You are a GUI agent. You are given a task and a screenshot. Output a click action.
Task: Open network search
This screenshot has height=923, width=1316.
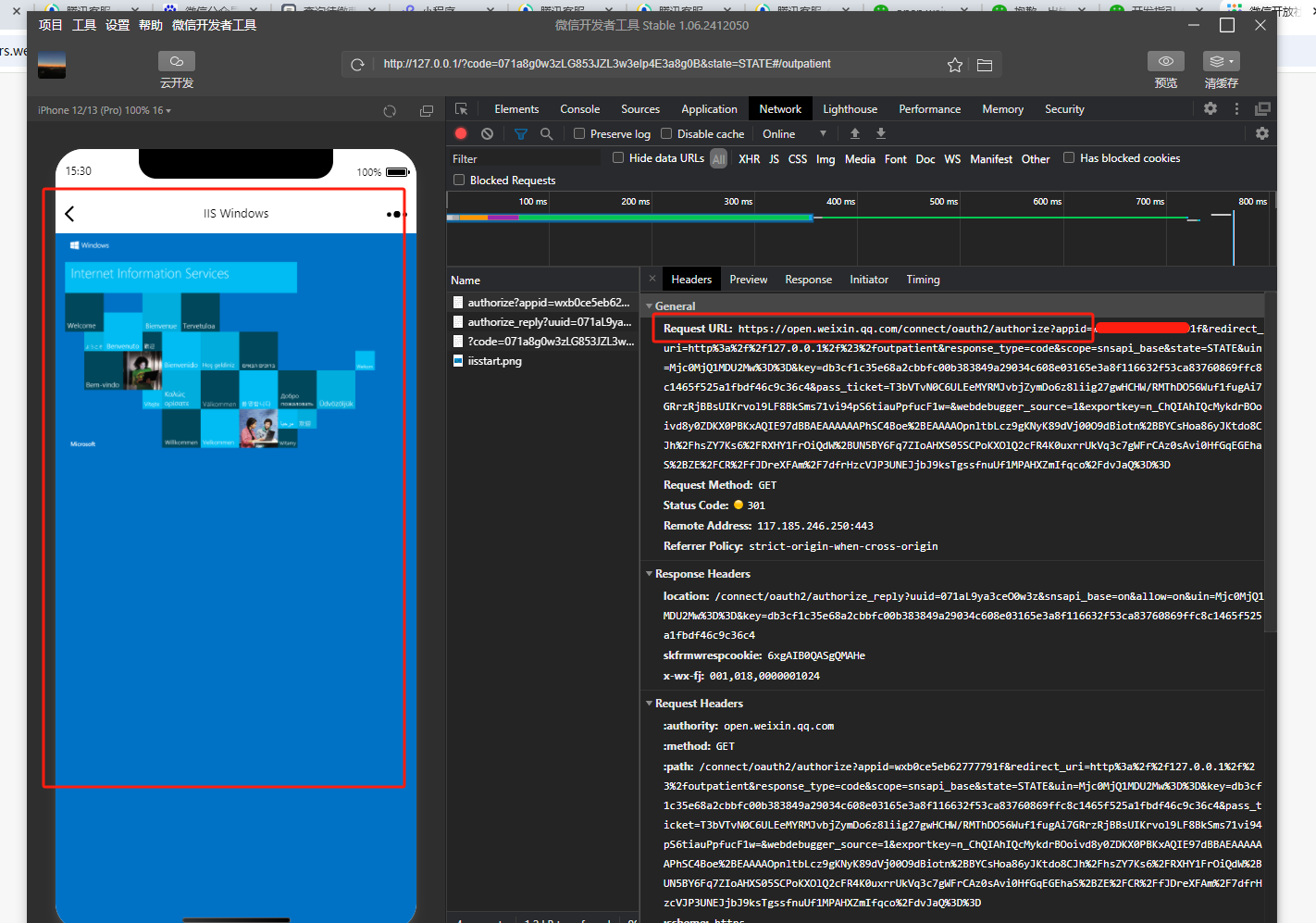pyautogui.click(x=547, y=133)
